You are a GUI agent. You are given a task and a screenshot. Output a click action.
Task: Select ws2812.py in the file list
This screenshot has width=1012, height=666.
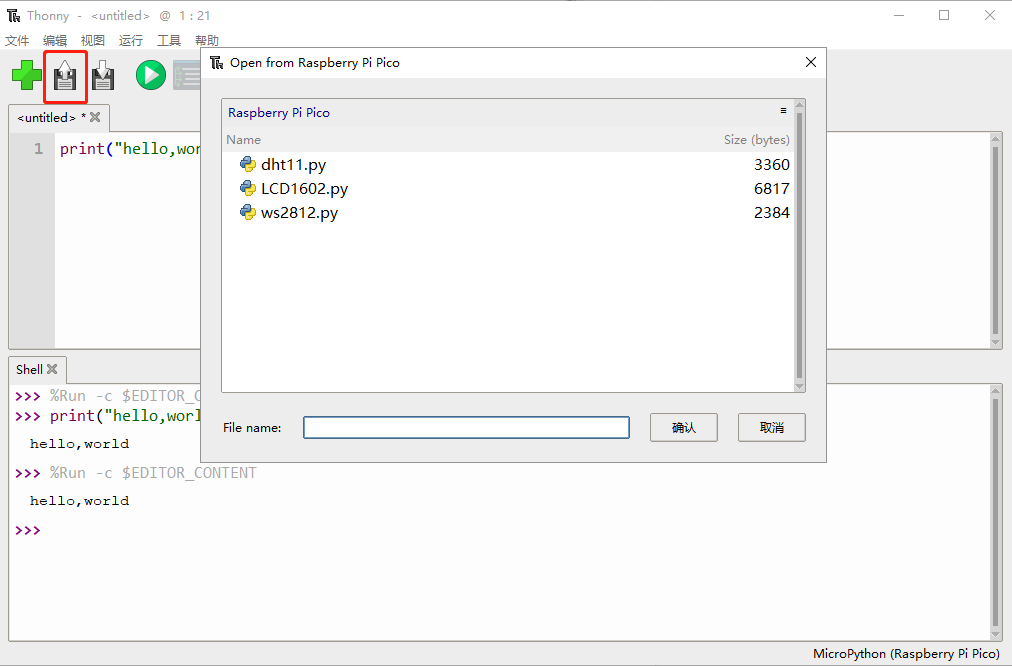click(509, 212)
